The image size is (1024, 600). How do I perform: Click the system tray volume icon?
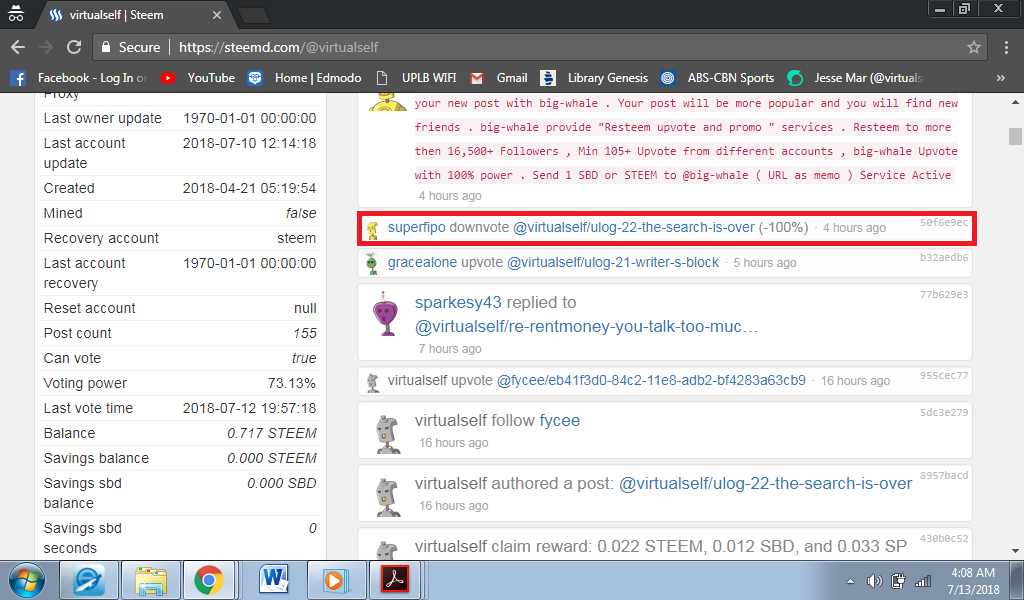click(x=874, y=580)
